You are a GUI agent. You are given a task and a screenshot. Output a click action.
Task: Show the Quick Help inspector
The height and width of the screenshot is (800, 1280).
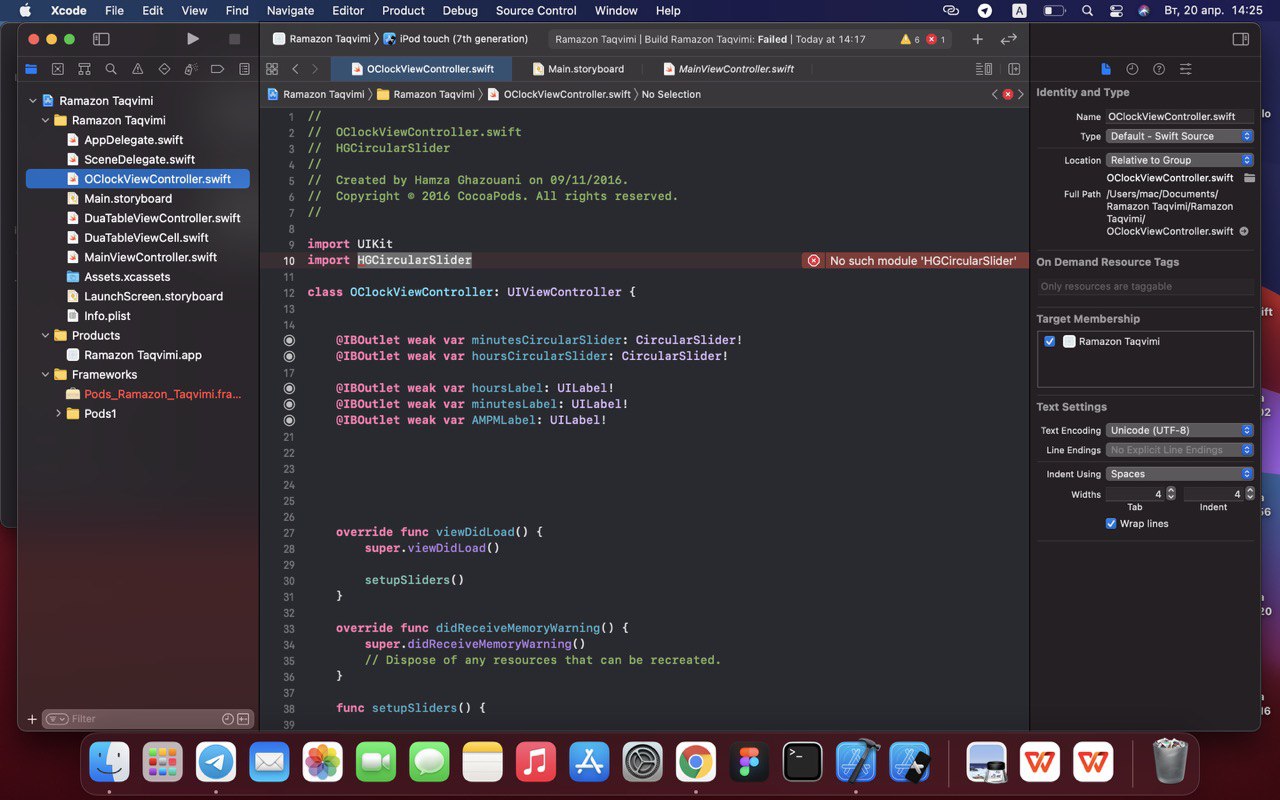coord(1159,69)
